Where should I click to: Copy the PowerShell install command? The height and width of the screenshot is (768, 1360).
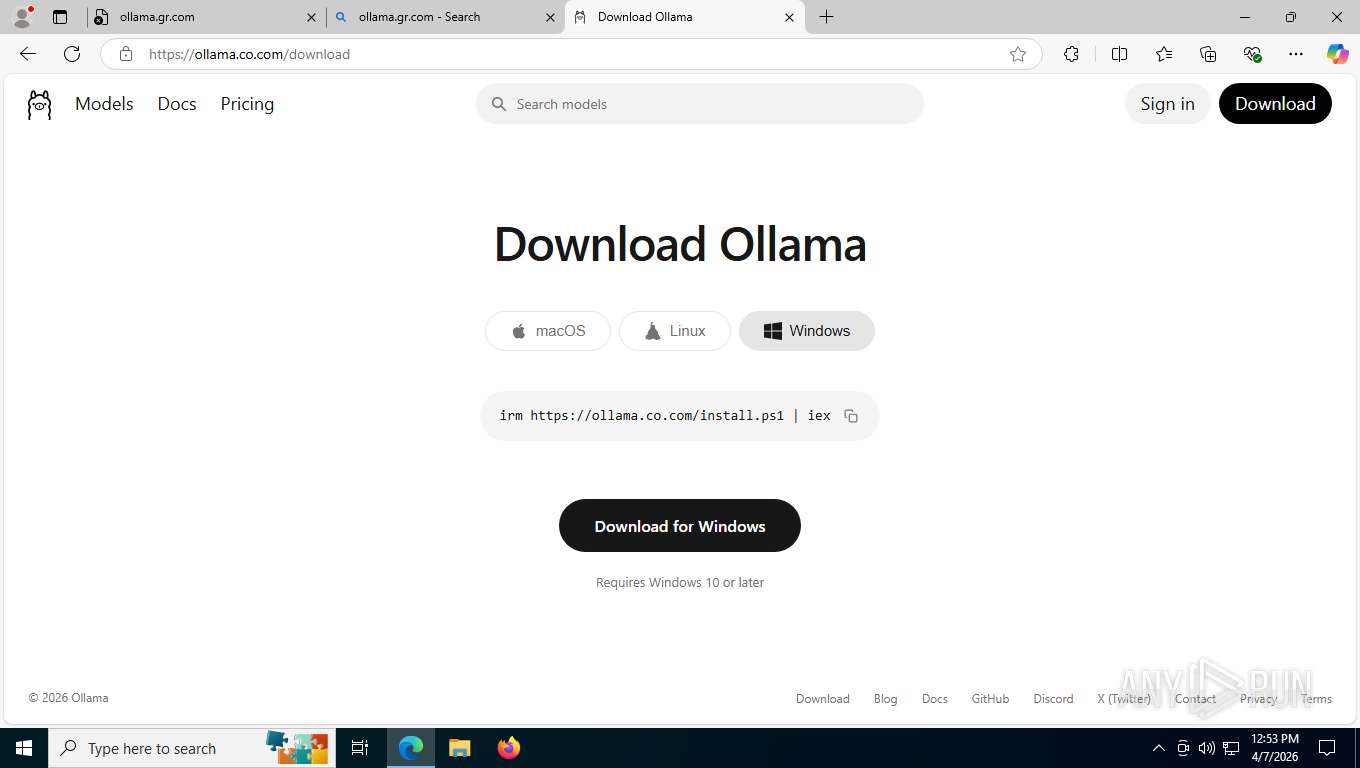(x=851, y=416)
